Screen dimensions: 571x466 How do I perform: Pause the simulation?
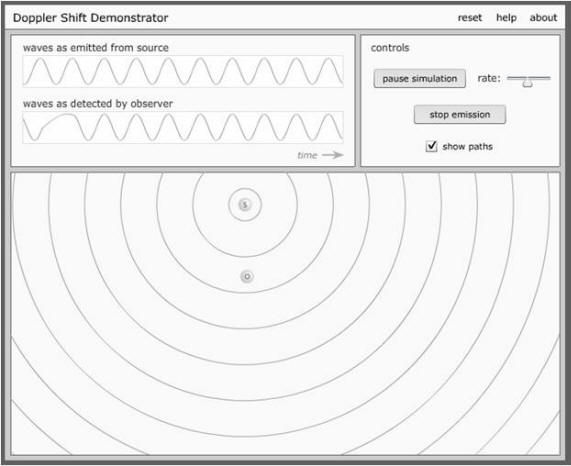click(420, 79)
